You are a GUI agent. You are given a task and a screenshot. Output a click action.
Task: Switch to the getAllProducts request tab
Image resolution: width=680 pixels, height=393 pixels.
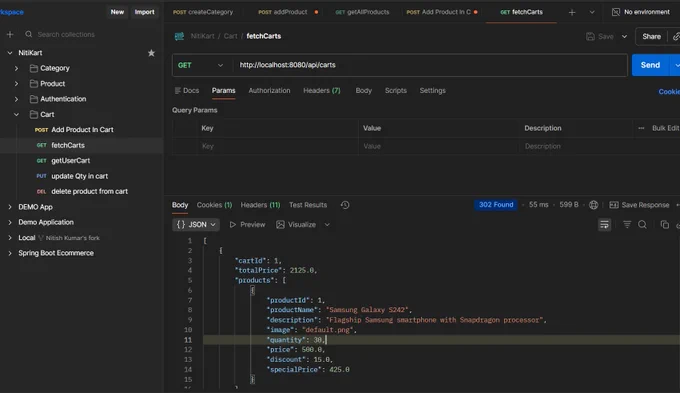(362, 12)
